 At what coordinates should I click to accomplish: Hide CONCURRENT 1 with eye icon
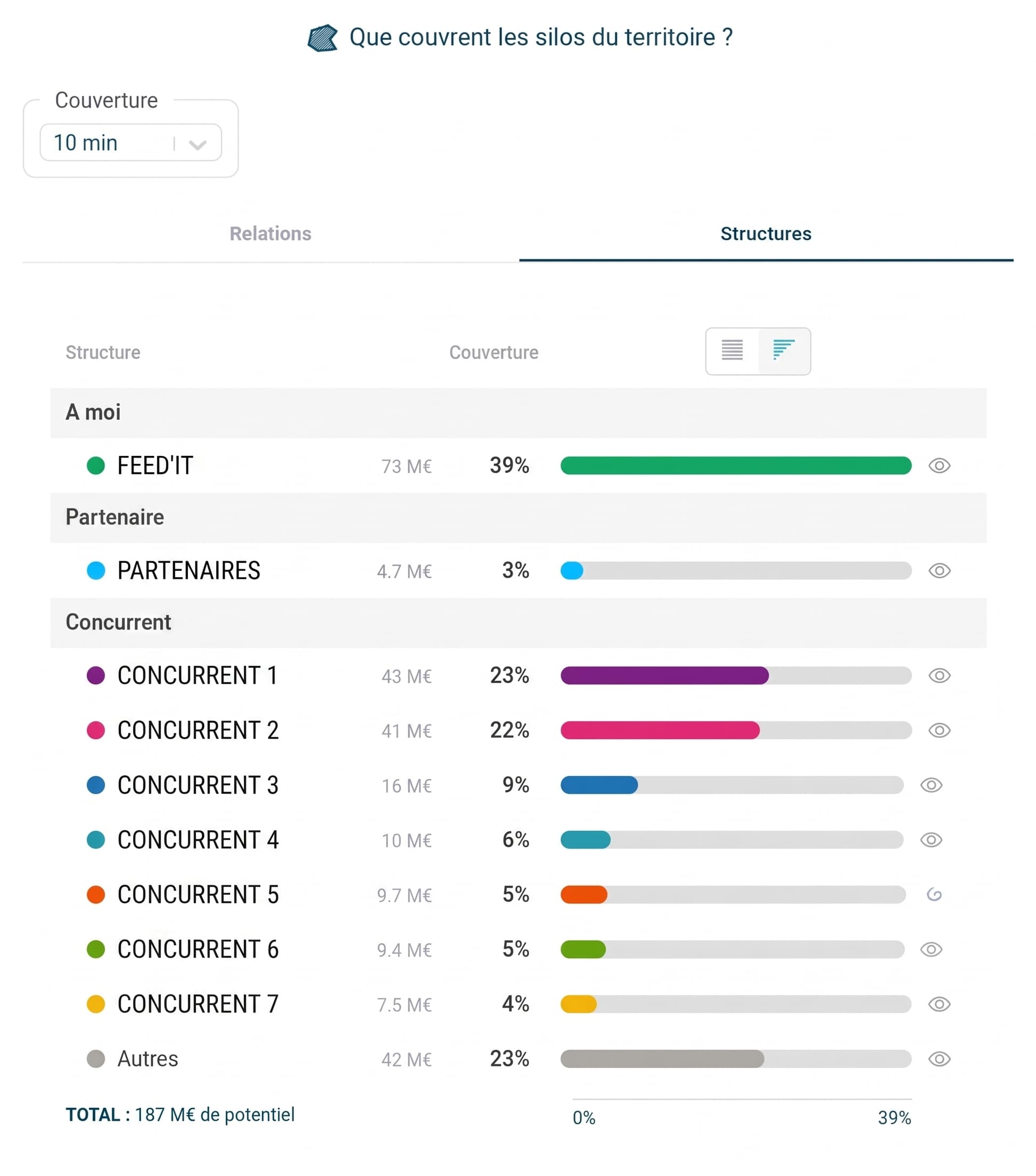pos(939,675)
